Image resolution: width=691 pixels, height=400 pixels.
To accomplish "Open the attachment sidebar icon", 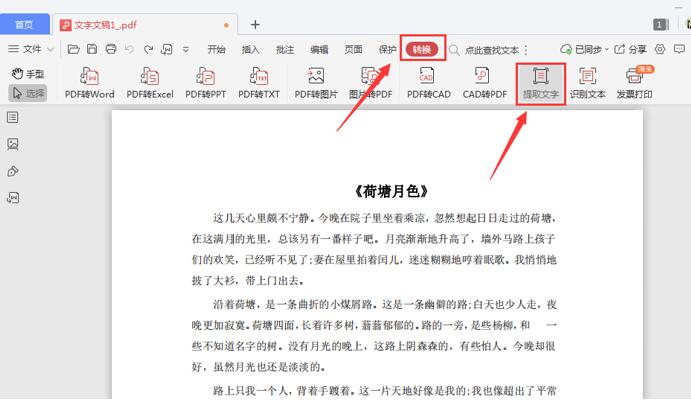I will 13,171.
